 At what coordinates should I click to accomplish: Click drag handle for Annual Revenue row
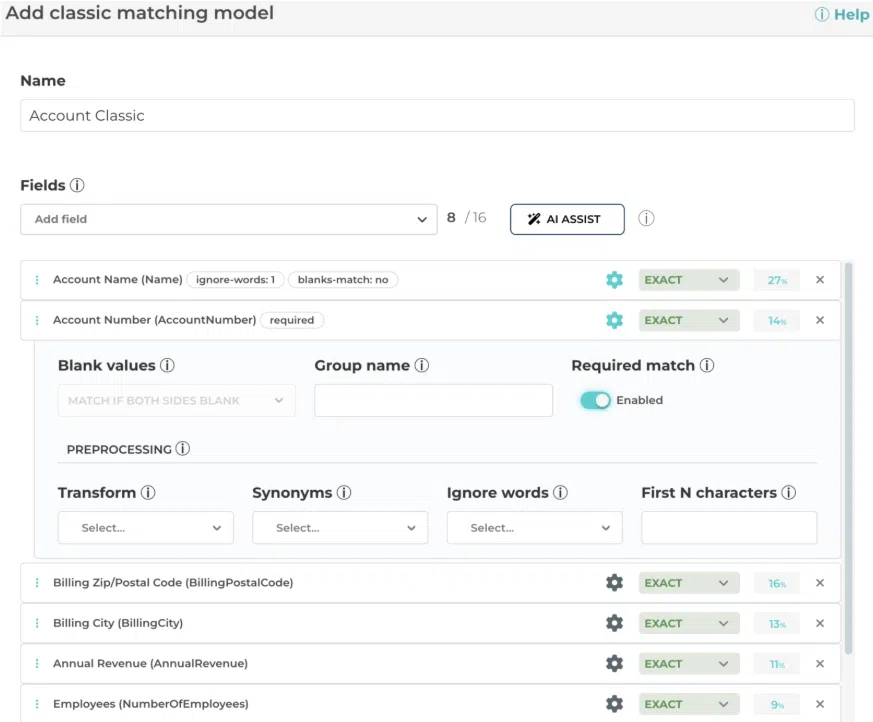pyautogui.click(x=37, y=664)
